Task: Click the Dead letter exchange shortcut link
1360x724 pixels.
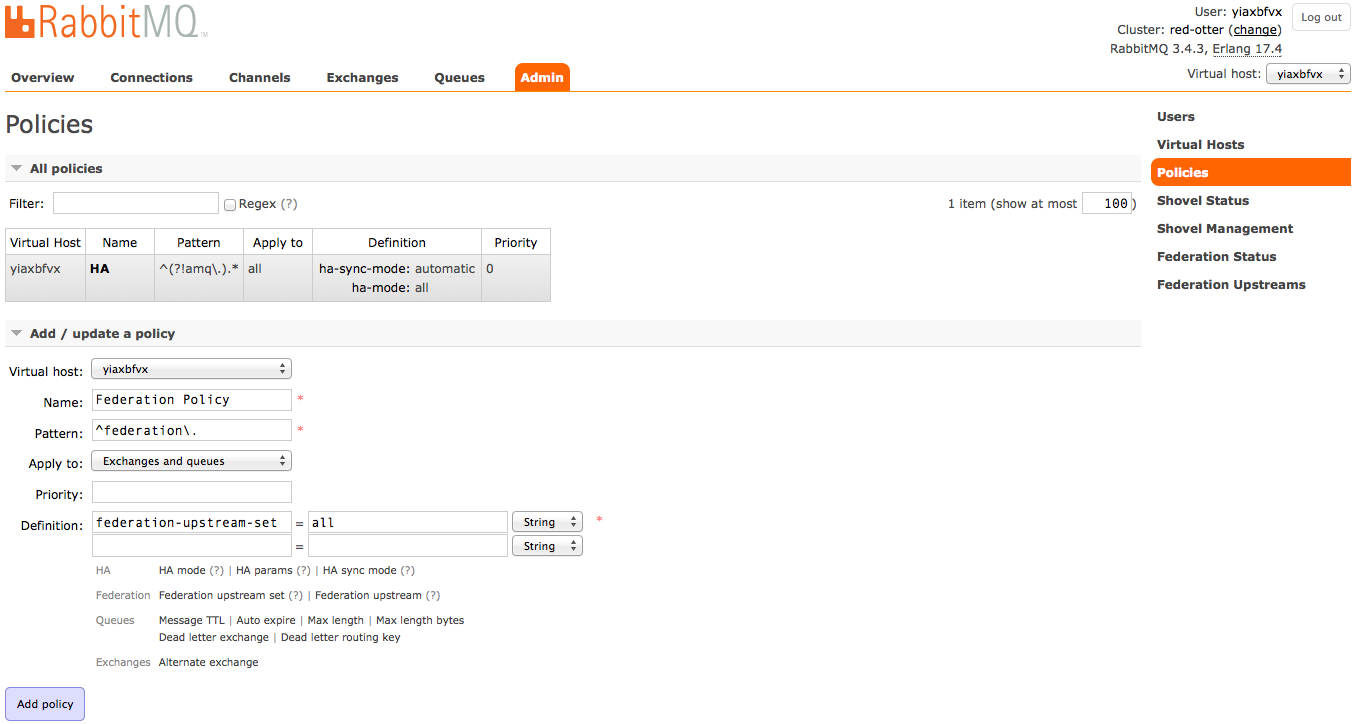Action: click(214, 637)
